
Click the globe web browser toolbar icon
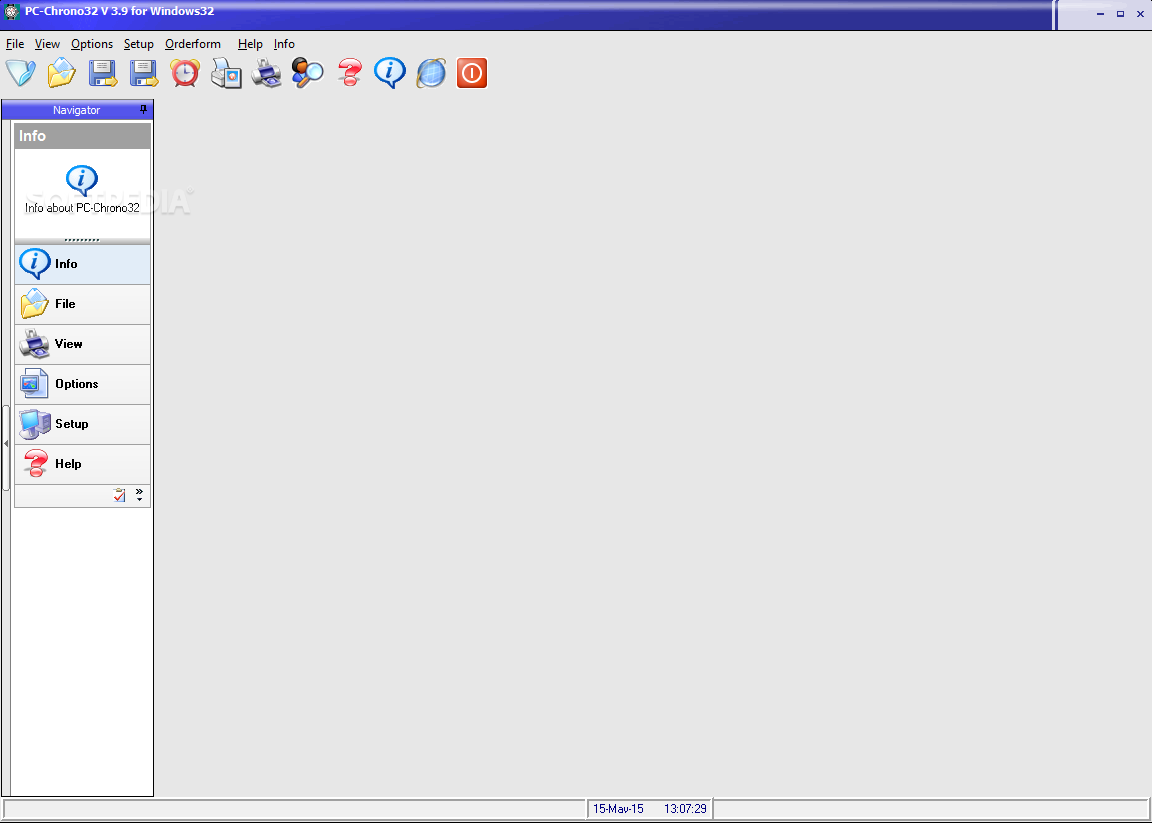coord(431,73)
